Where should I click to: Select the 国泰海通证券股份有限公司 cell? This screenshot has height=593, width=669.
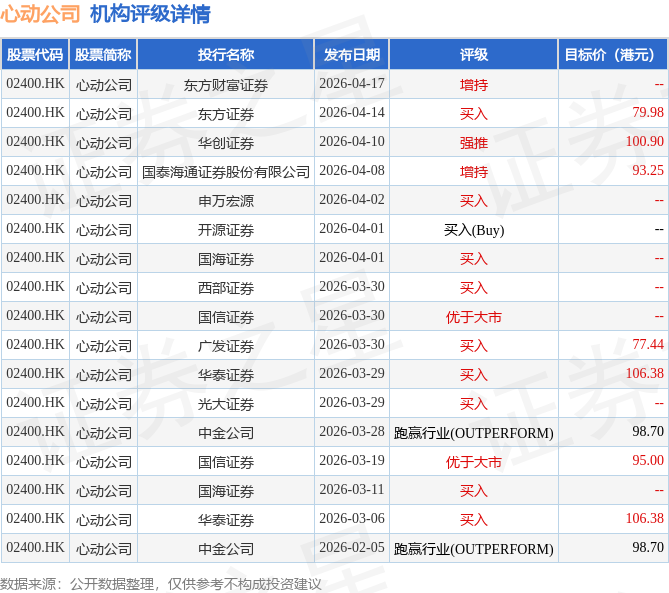pyautogui.click(x=226, y=172)
